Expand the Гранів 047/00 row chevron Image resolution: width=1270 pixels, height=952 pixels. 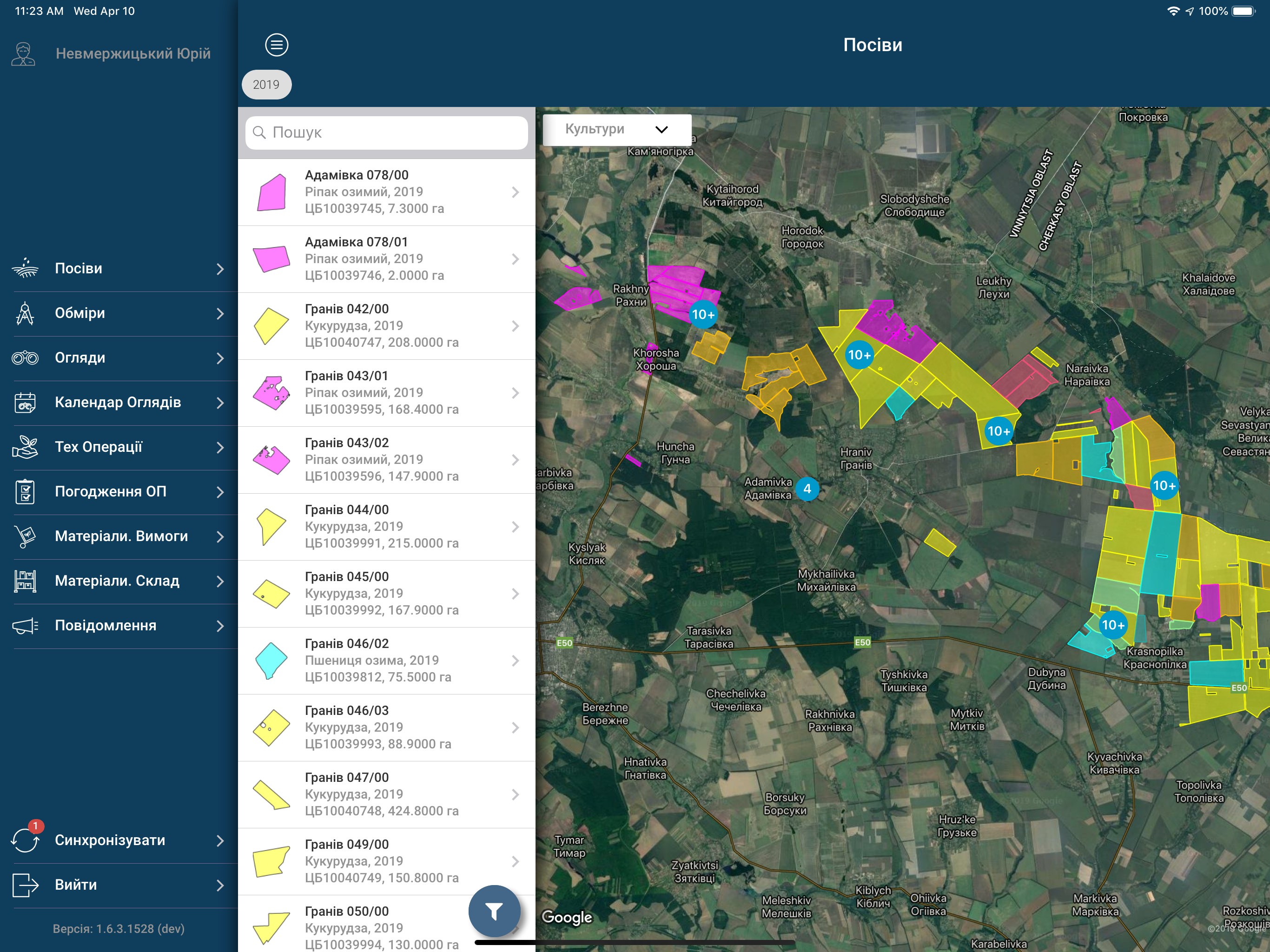515,794
